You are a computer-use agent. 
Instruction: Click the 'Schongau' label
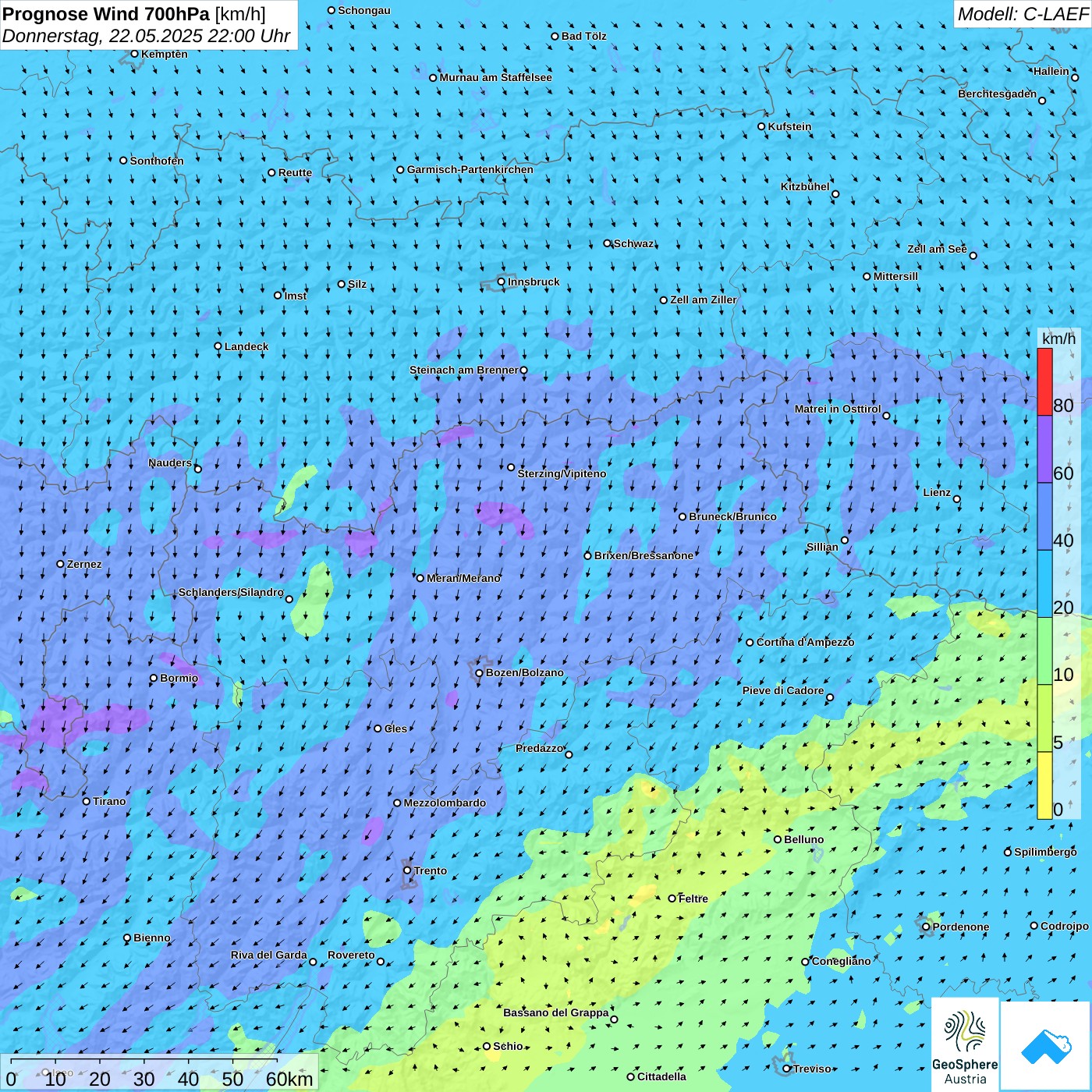(x=364, y=10)
